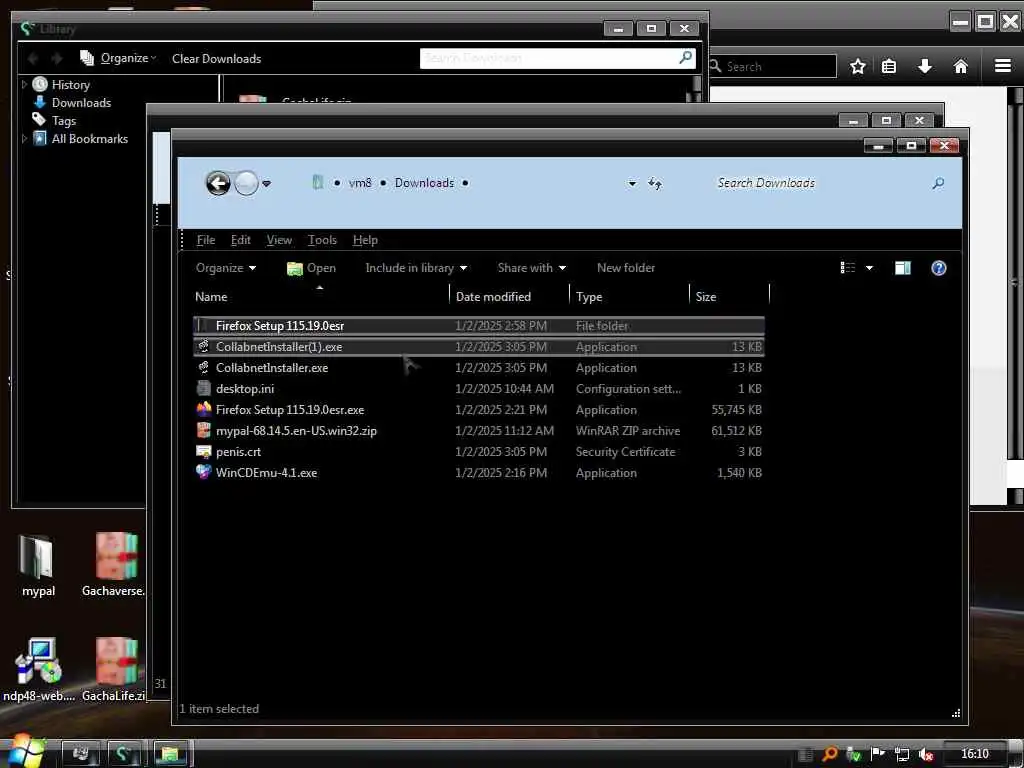Click the Forward arrow in Explorer
This screenshot has width=1024, height=768.
pos(246,184)
